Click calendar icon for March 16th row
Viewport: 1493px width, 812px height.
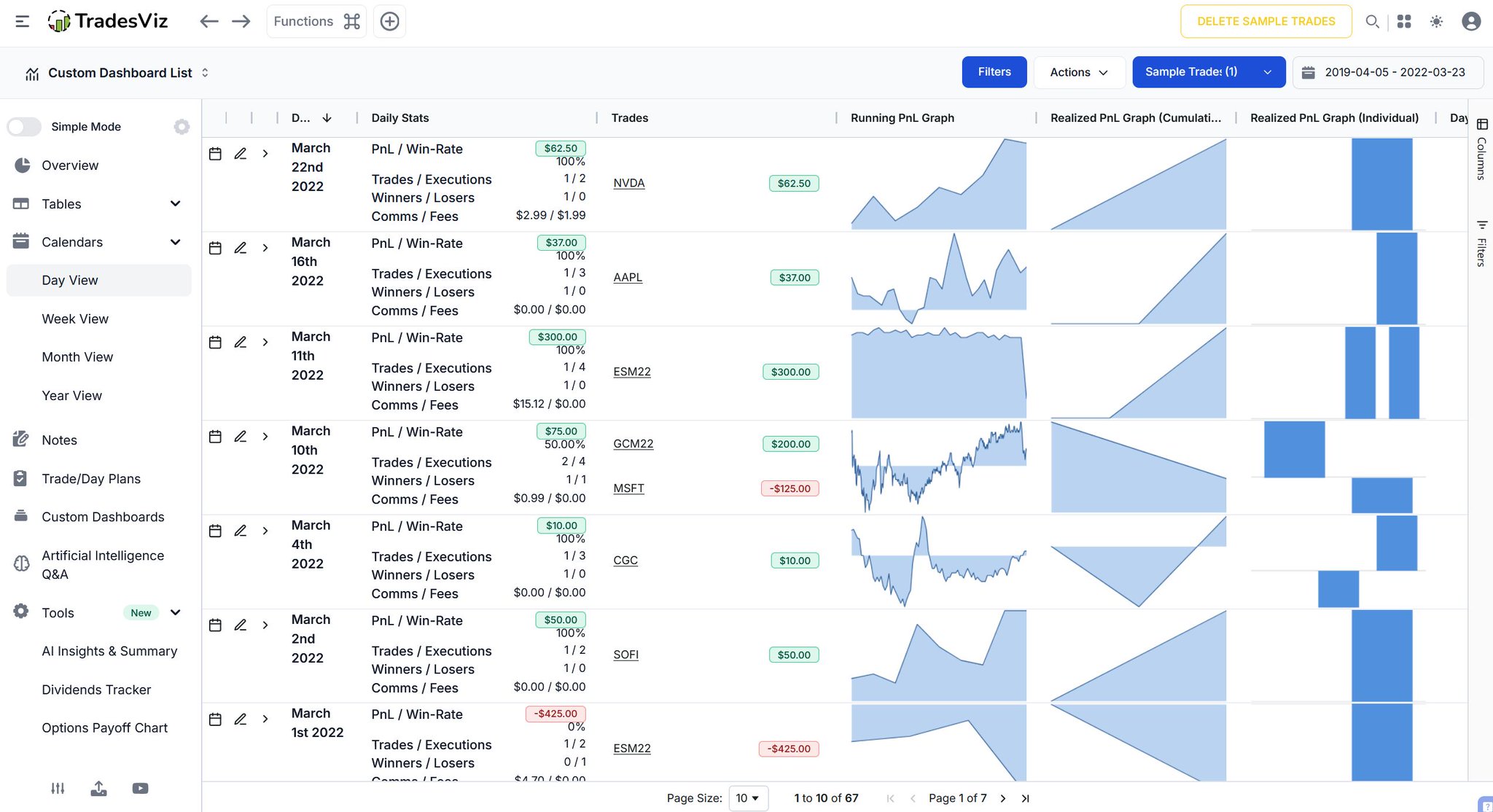click(x=215, y=248)
